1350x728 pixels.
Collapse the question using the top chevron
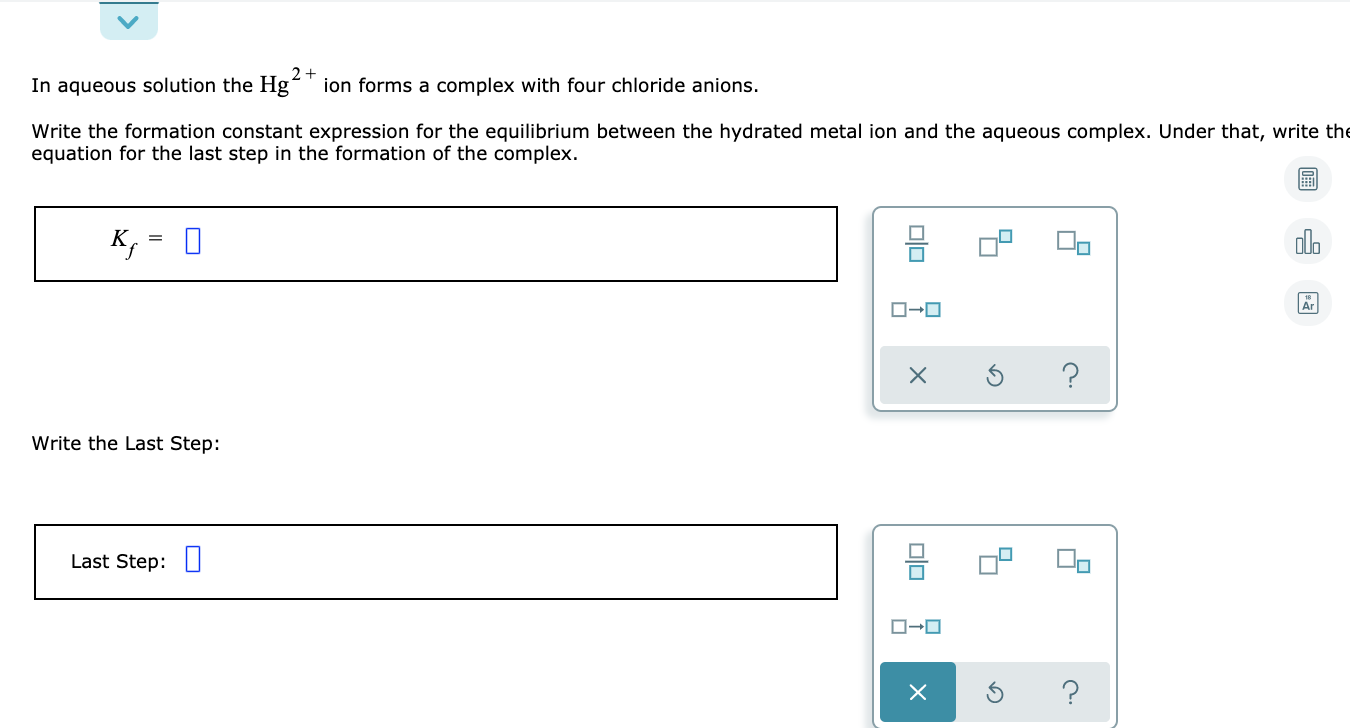128,18
